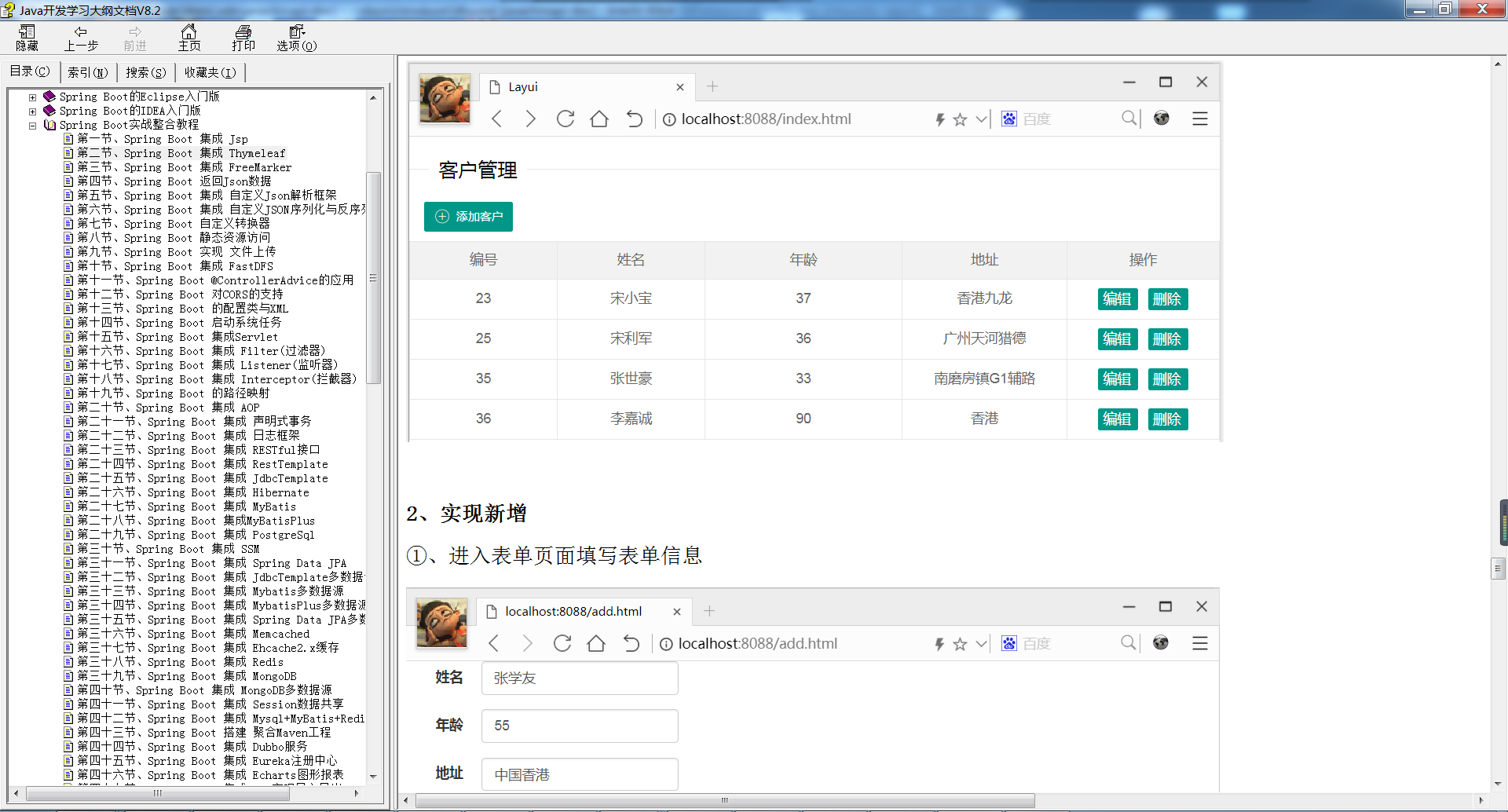This screenshot has height=812, width=1508.
Task: Click the content pane vertical scrollbar thumb
Action: 1498,568
